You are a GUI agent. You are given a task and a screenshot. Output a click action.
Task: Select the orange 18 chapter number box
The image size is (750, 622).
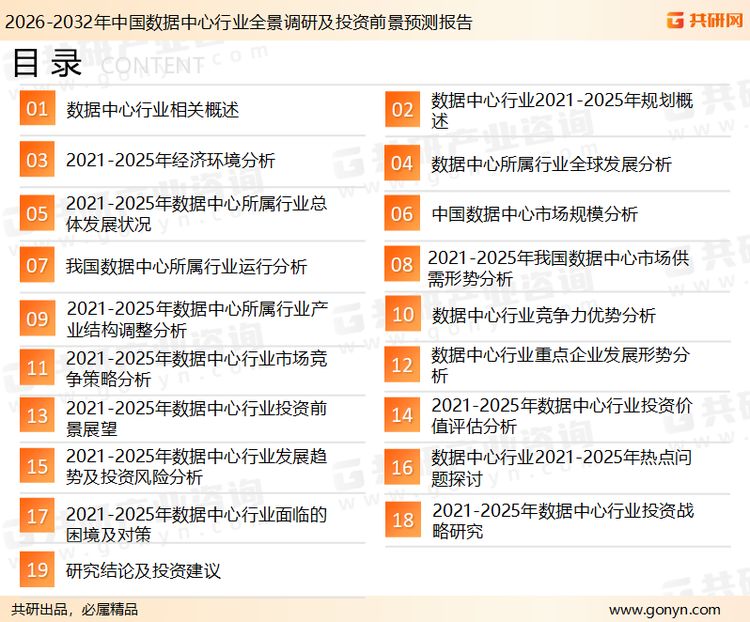[x=403, y=520]
